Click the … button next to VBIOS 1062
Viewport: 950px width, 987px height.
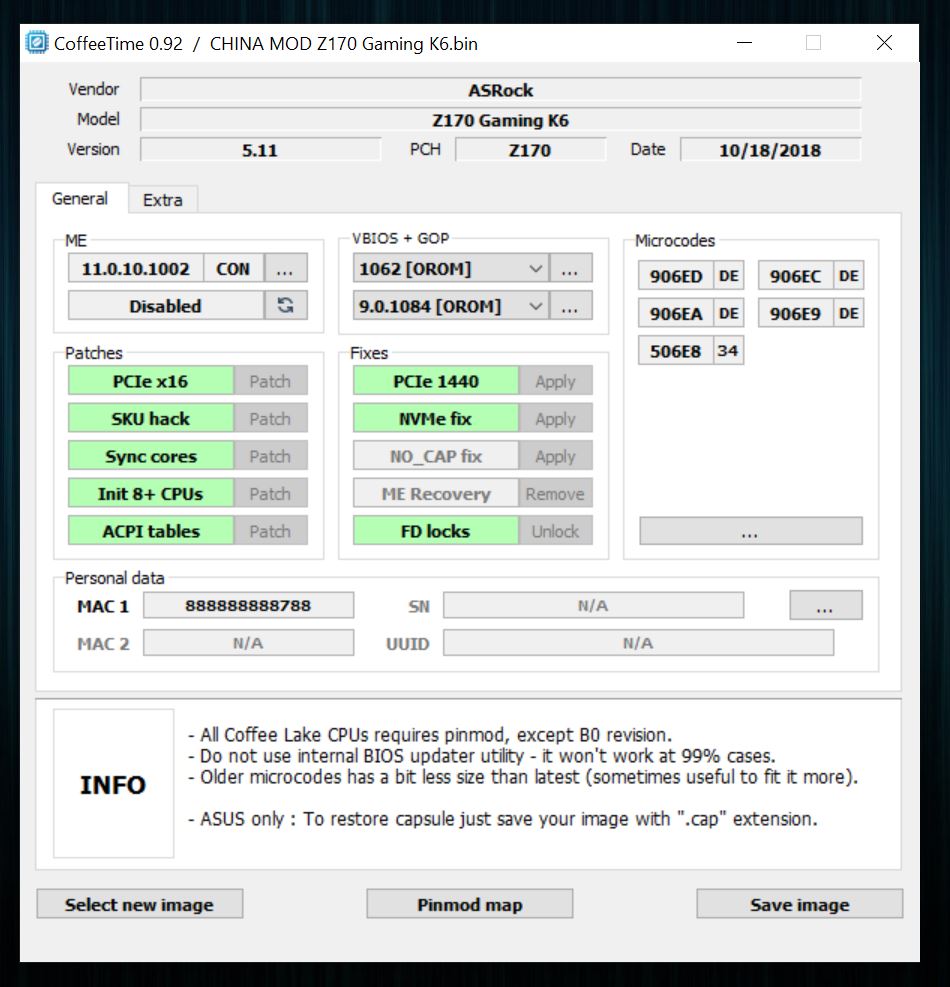click(x=570, y=268)
